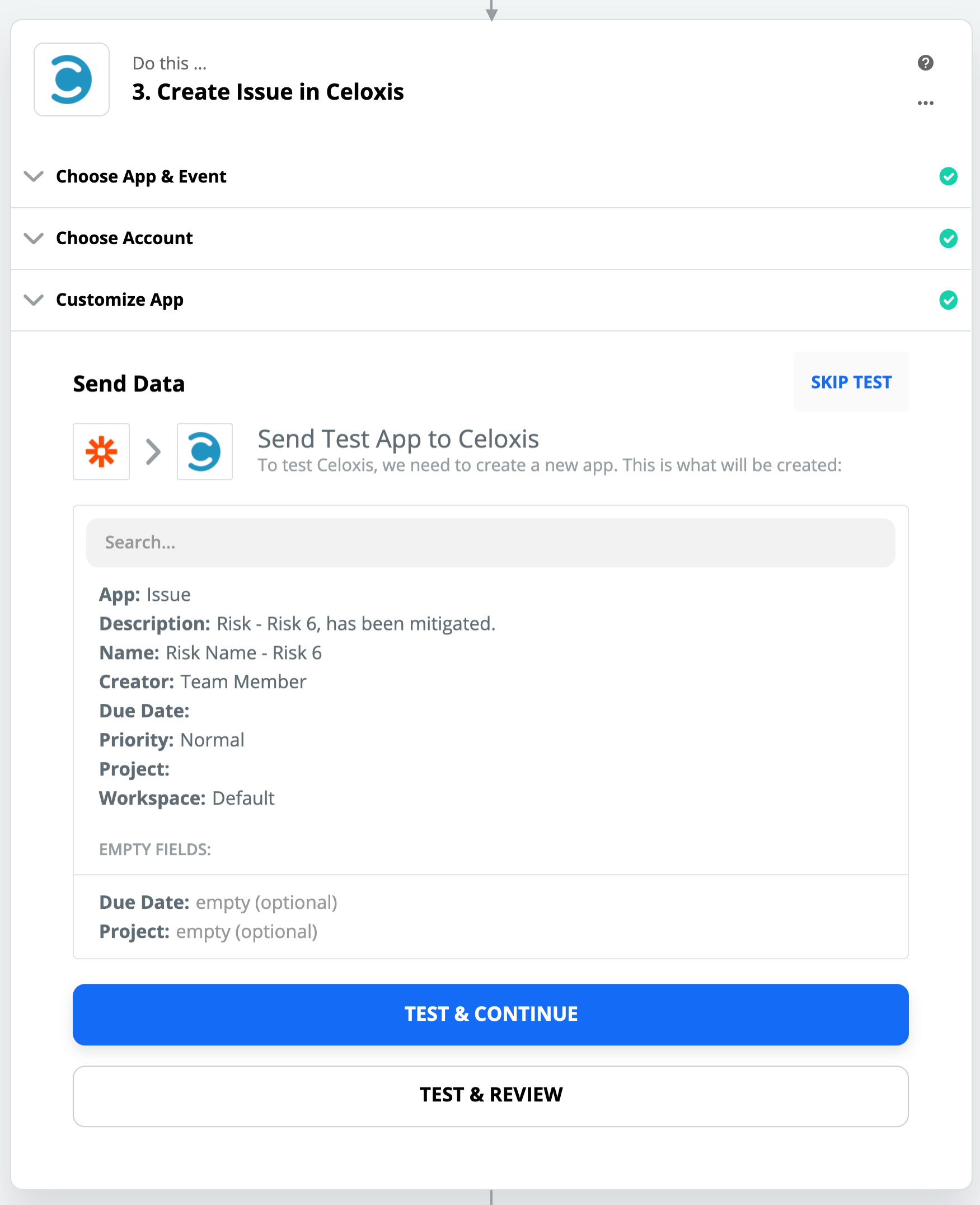Image resolution: width=980 pixels, height=1205 pixels.
Task: Expand the Choose App & Event chevron
Action: point(34,177)
